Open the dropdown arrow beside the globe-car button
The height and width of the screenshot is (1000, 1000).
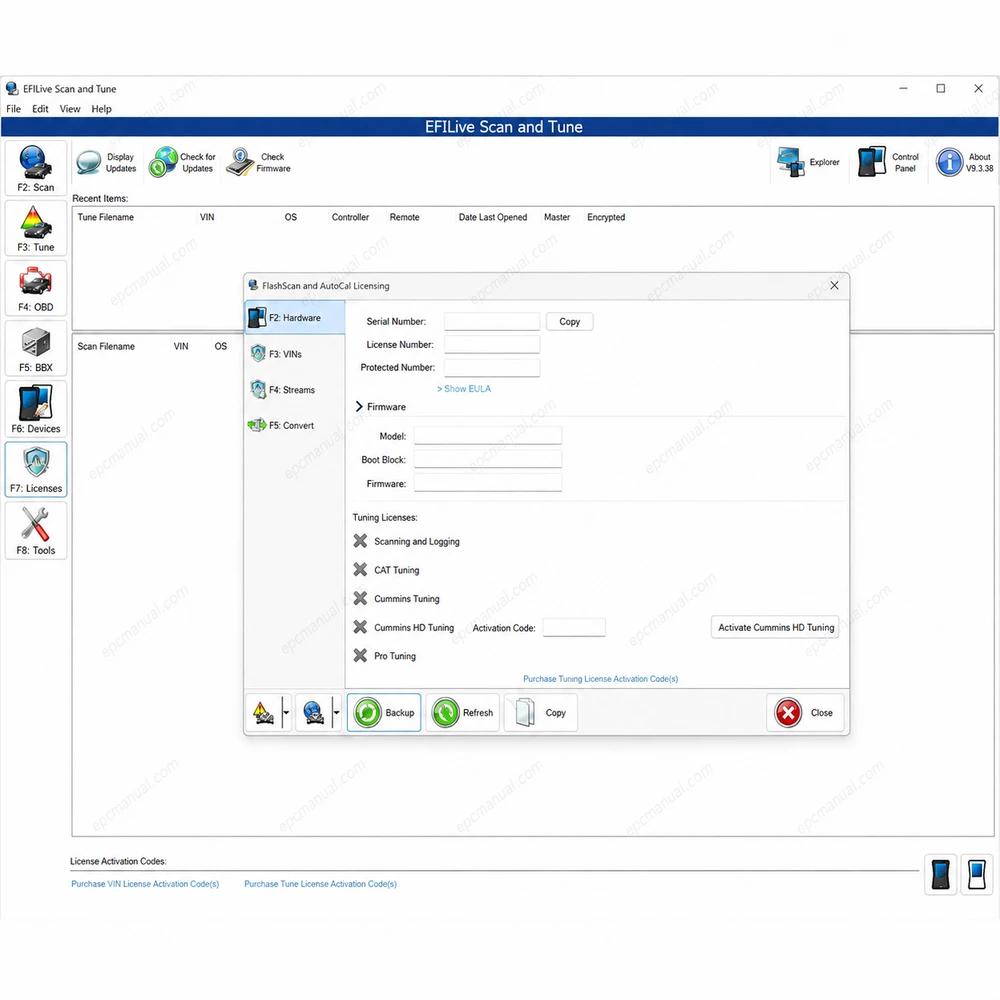coord(337,713)
